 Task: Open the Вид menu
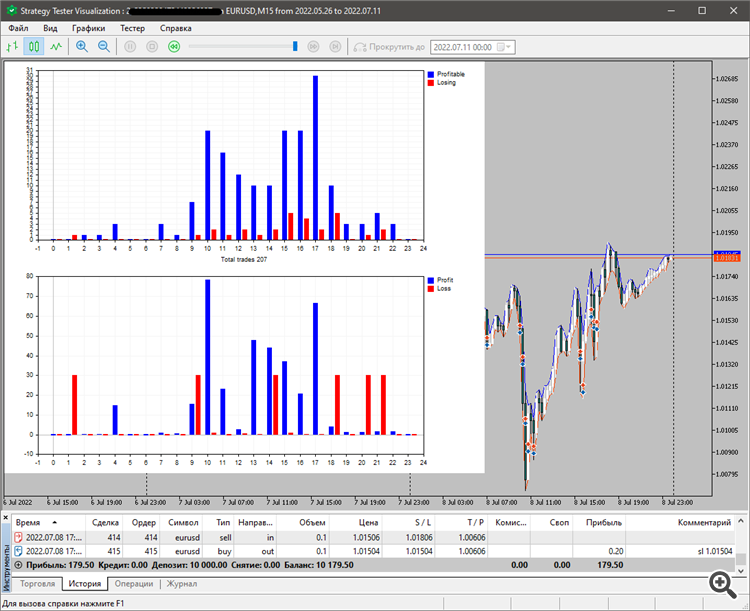pyautogui.click(x=50, y=28)
